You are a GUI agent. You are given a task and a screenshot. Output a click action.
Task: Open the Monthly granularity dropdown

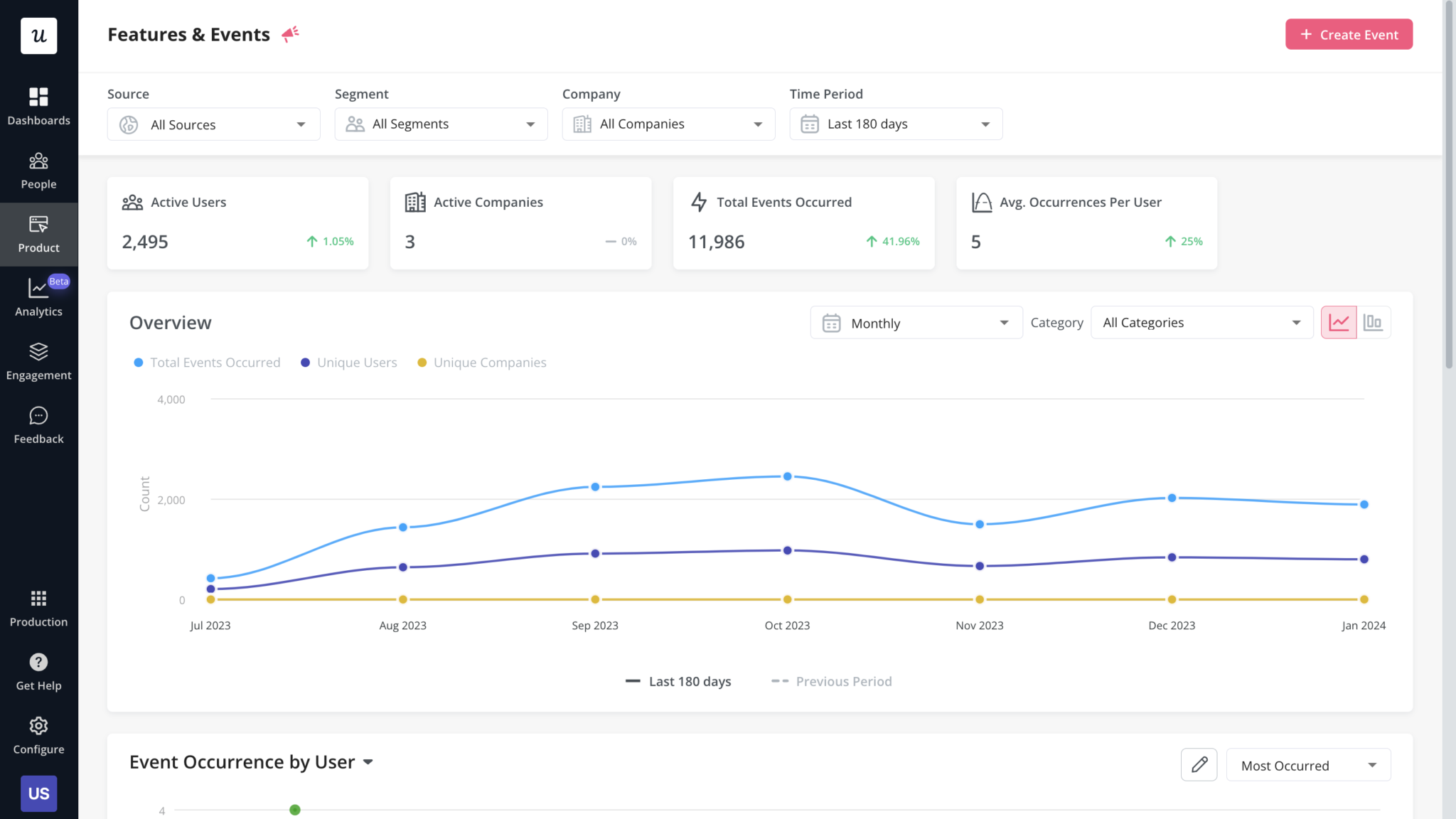(916, 322)
